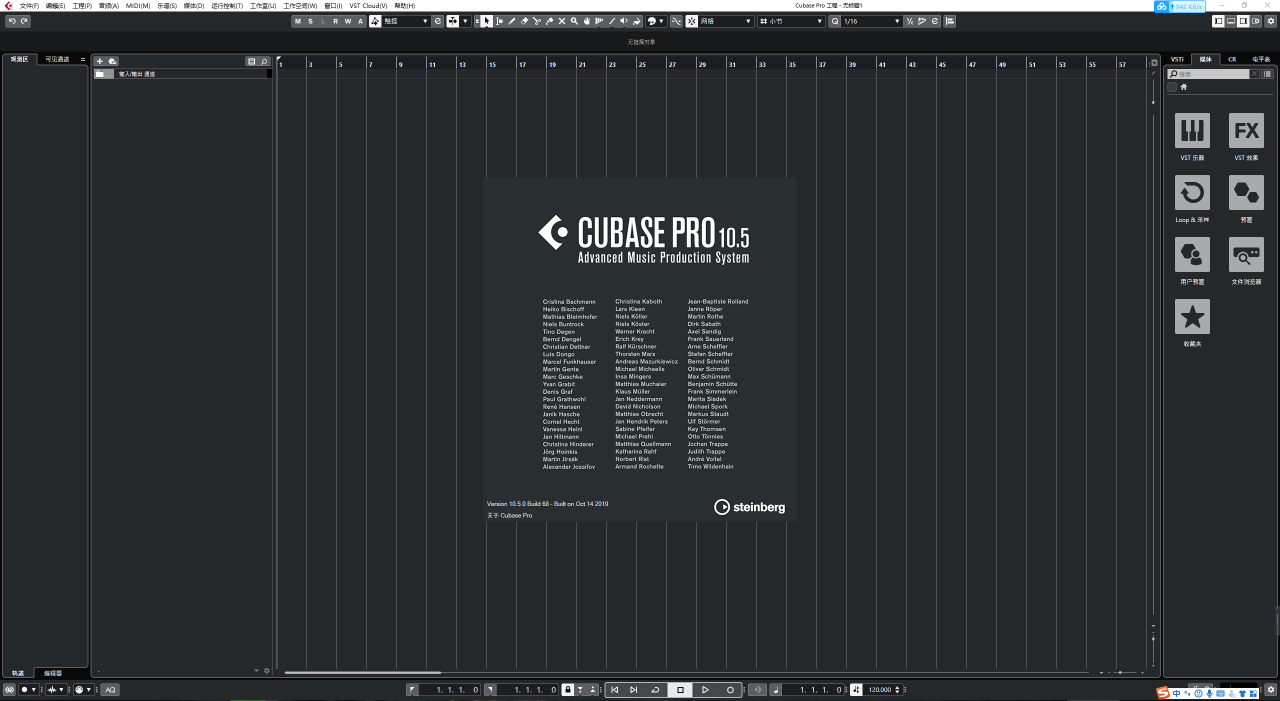Open Loops & Samples tile
The height and width of the screenshot is (701, 1280).
(1192, 193)
